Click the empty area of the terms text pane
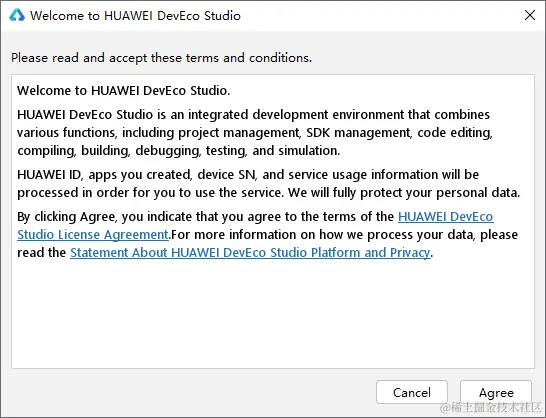The height and width of the screenshot is (418, 546). [x=273, y=314]
